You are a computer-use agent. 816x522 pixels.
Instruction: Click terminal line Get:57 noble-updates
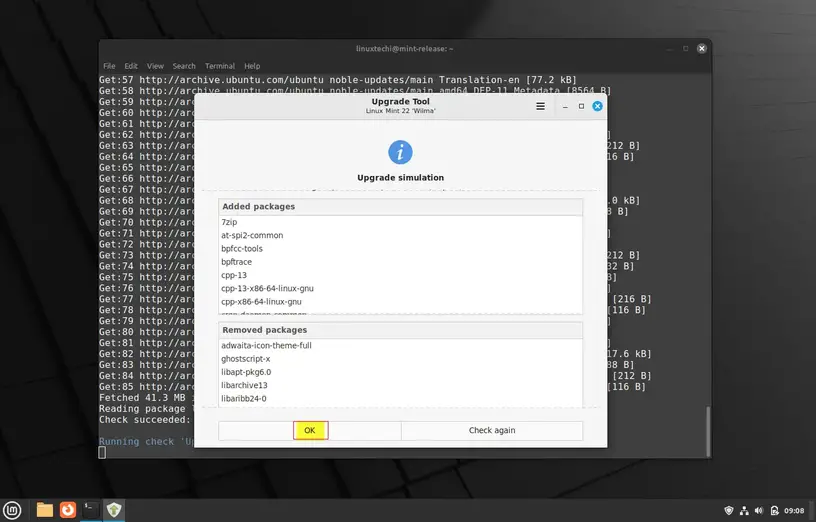(338, 80)
